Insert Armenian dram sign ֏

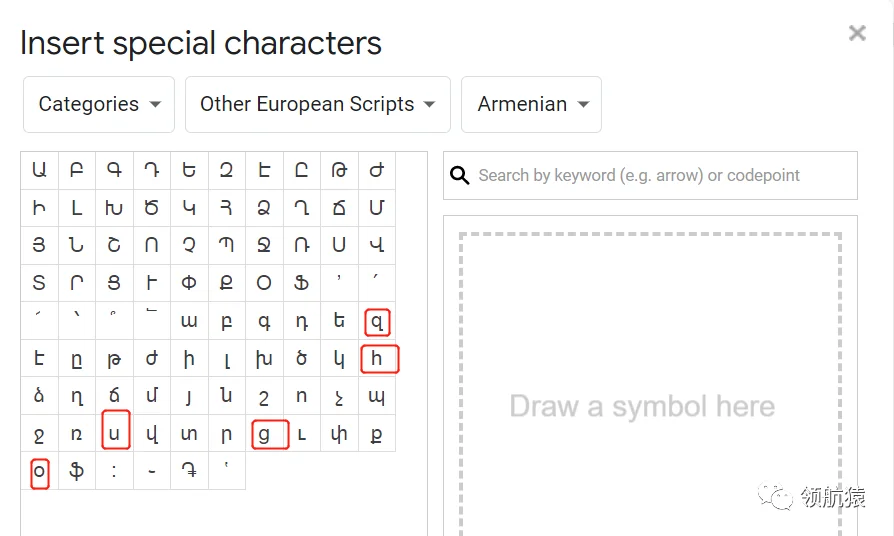pyautogui.click(x=189, y=470)
